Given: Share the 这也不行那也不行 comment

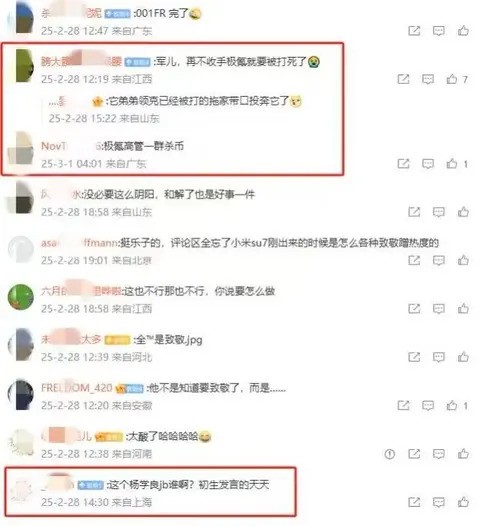Looking at the screenshot, I should click(x=414, y=309).
